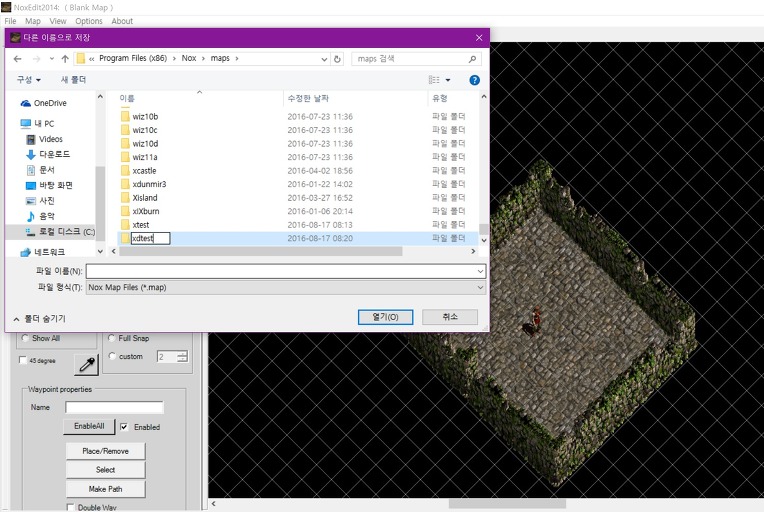
Task: Click the 취소 cancel button
Action: pos(449,317)
